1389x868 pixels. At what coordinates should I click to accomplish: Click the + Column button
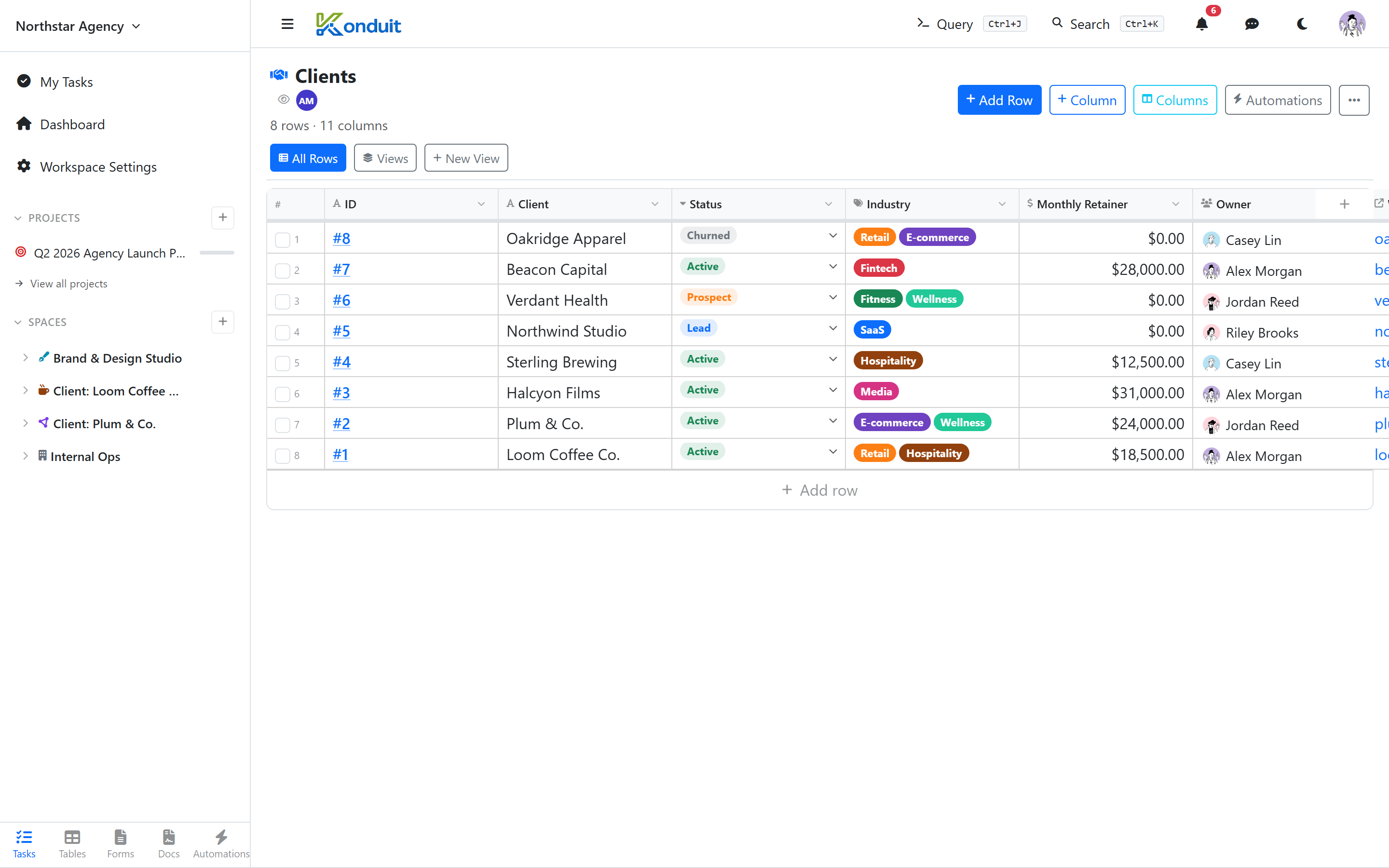[1087, 100]
